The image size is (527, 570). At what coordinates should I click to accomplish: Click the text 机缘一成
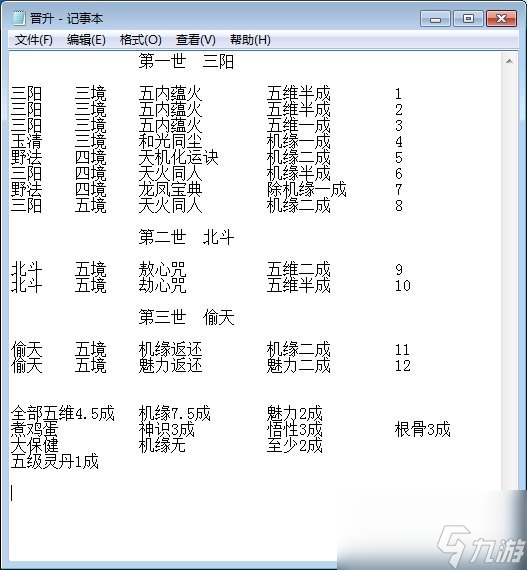(x=298, y=141)
